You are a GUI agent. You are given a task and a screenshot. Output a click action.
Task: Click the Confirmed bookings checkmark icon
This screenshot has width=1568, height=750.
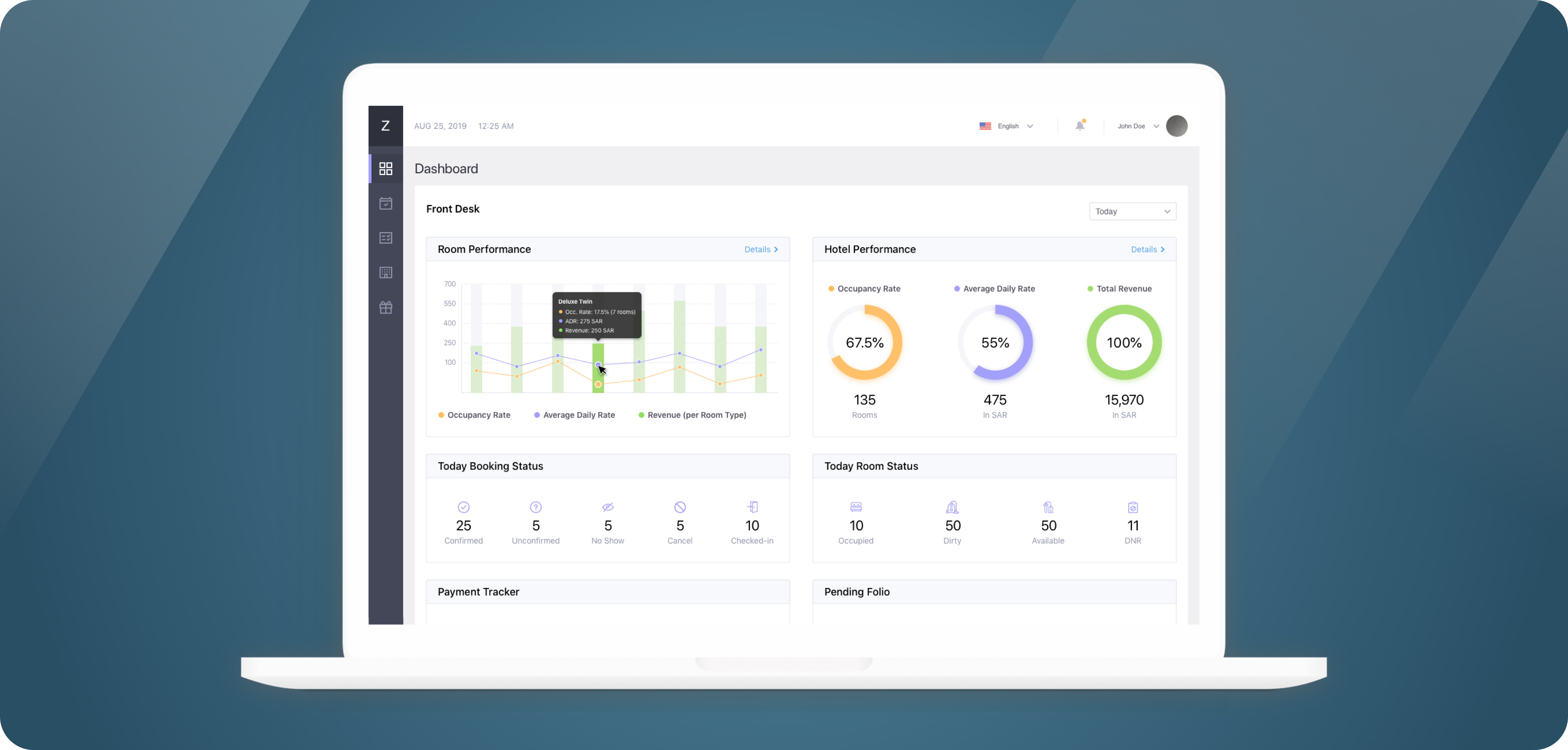tap(463, 507)
